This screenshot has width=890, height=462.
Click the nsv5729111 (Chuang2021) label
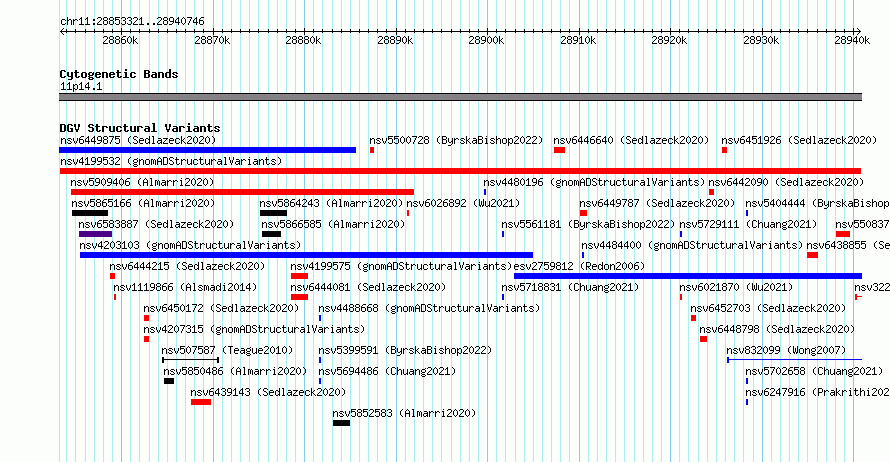(x=748, y=224)
